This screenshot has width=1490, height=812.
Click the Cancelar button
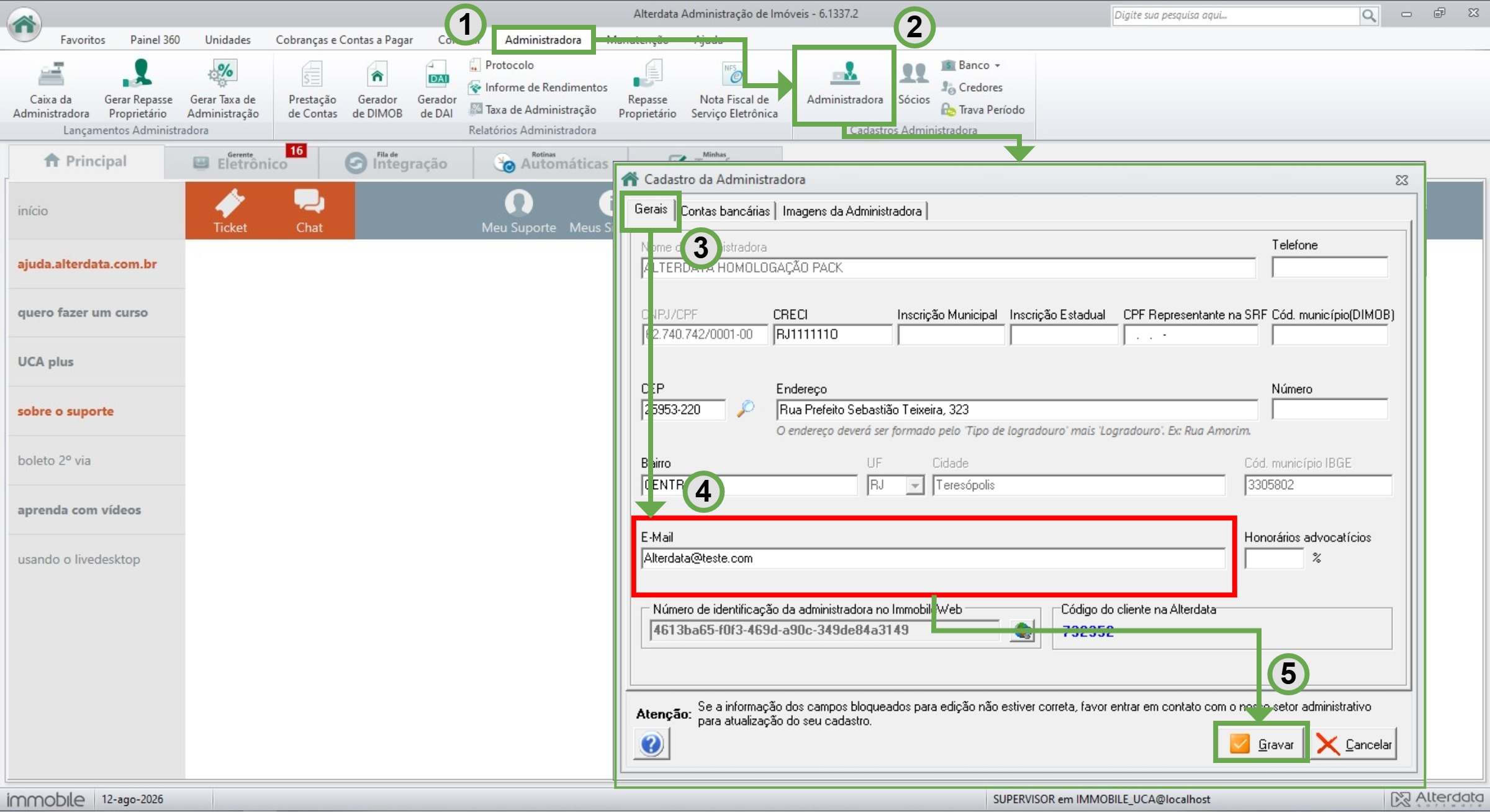(1353, 744)
